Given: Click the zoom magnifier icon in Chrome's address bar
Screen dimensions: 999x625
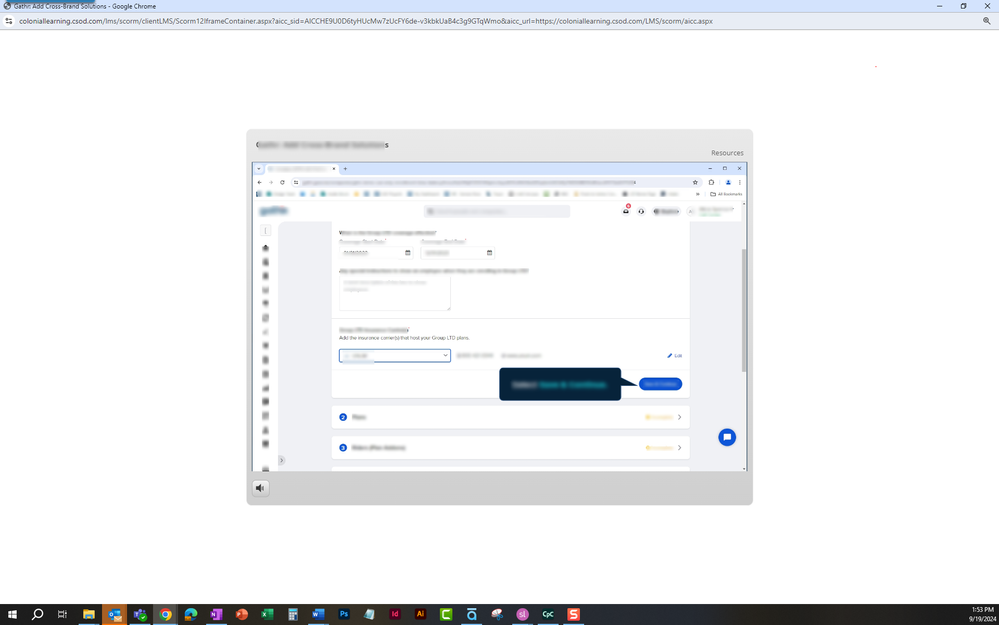Looking at the screenshot, I should pos(986,21).
